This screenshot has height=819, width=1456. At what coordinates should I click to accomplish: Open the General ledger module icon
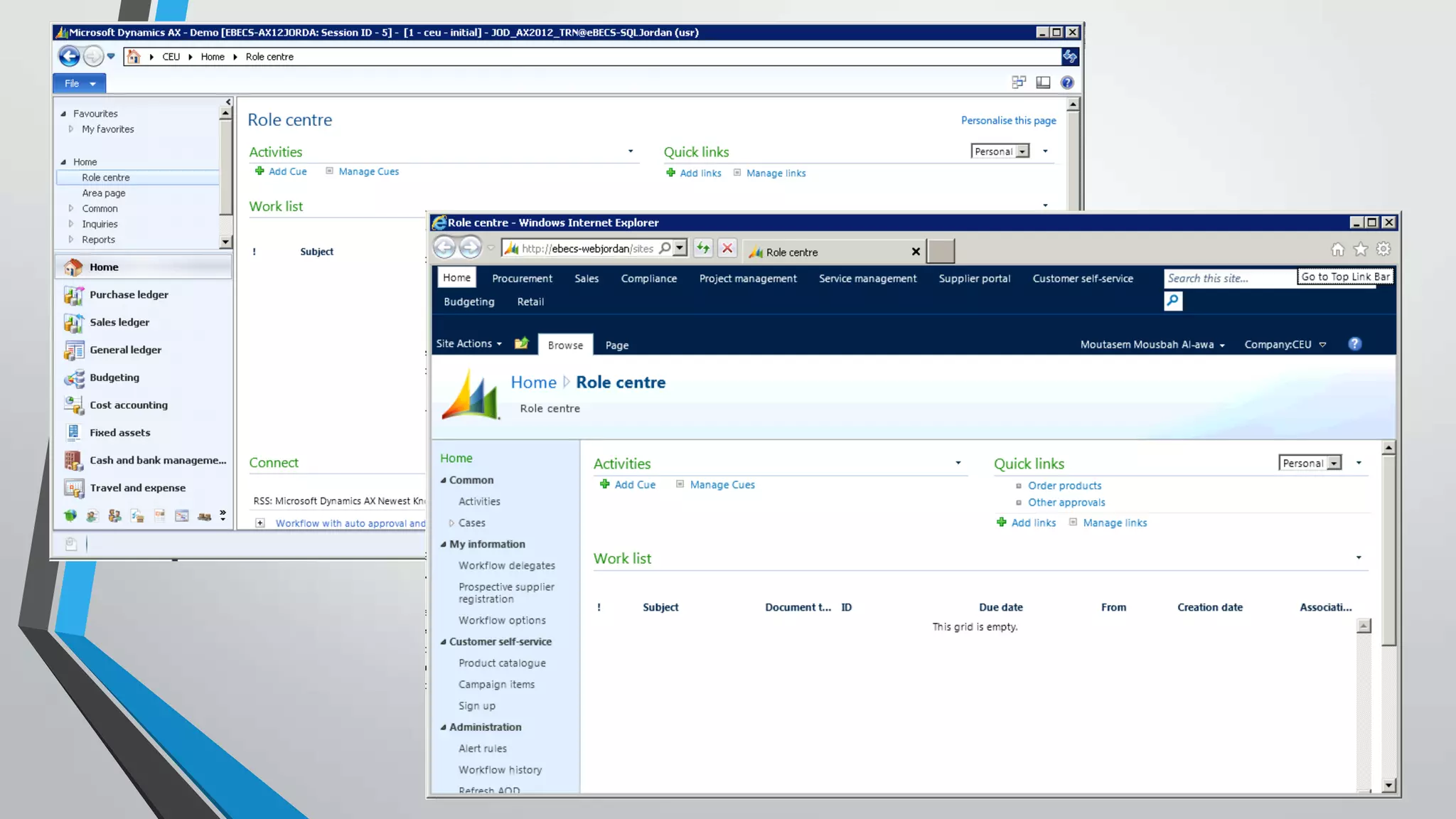[74, 350]
